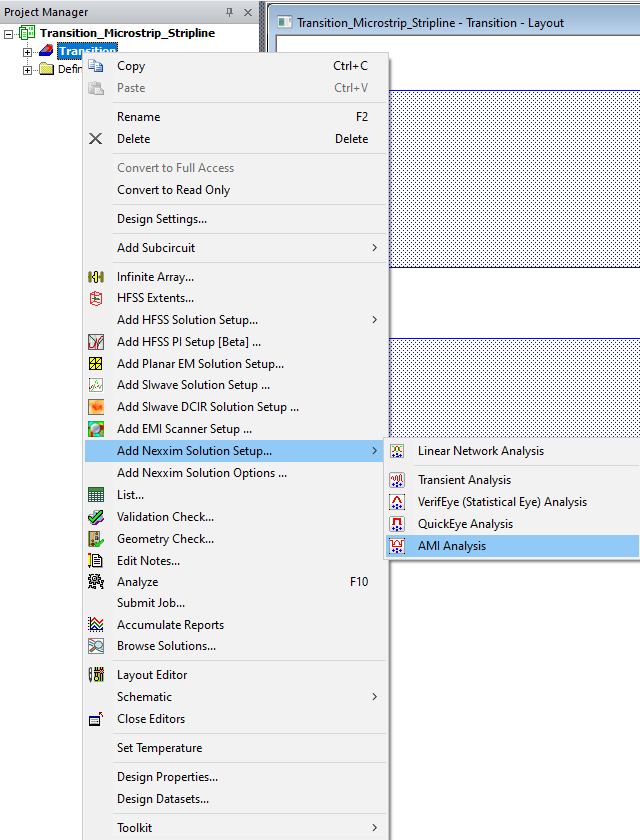Click the QuickEye Analysis icon

tap(397, 524)
